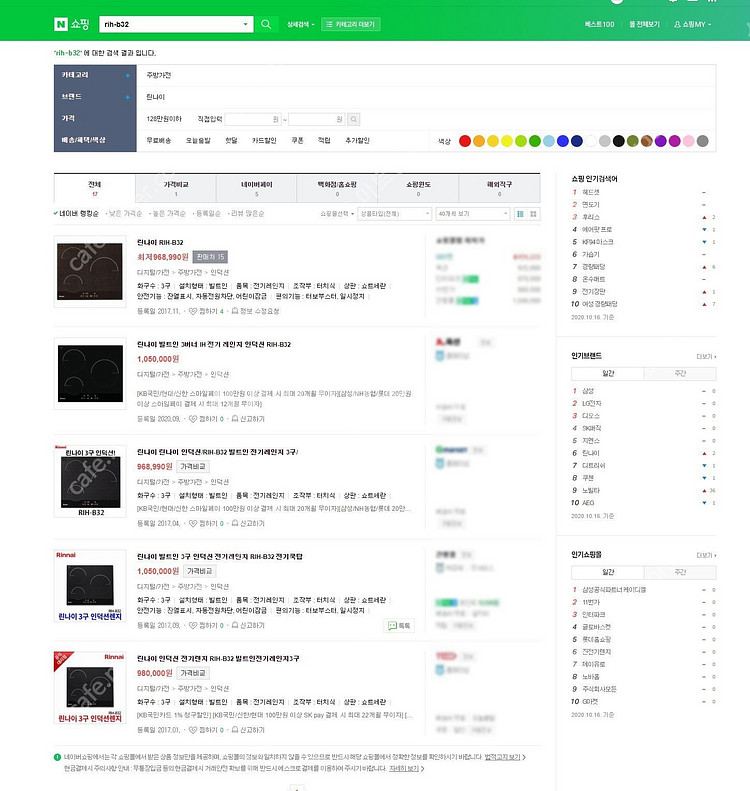Viewport: 750px width, 791px height.
Task: Open the Best 100 link
Action: coord(599,24)
